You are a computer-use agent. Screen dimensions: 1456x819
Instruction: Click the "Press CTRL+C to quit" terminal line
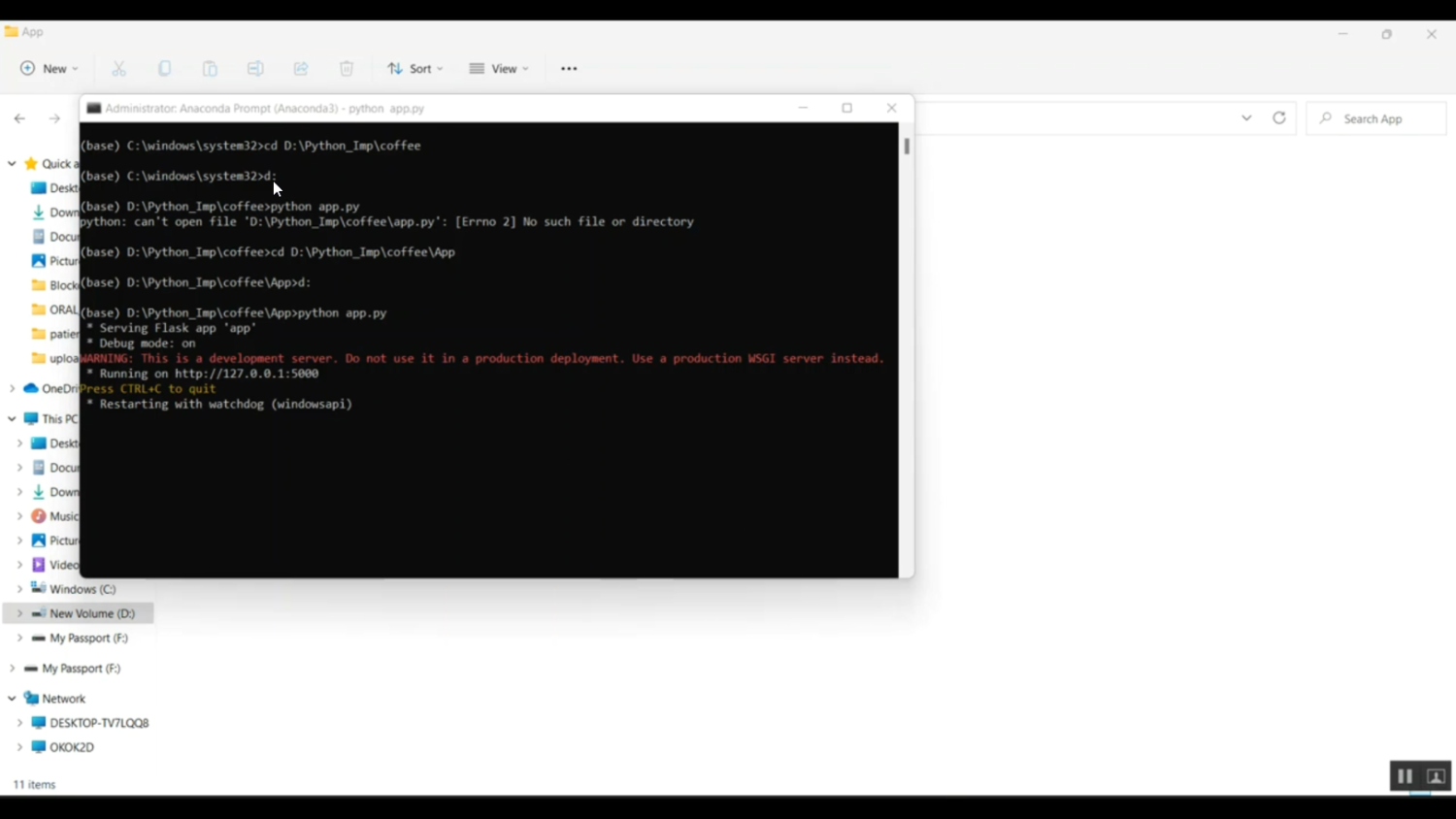[x=148, y=389]
